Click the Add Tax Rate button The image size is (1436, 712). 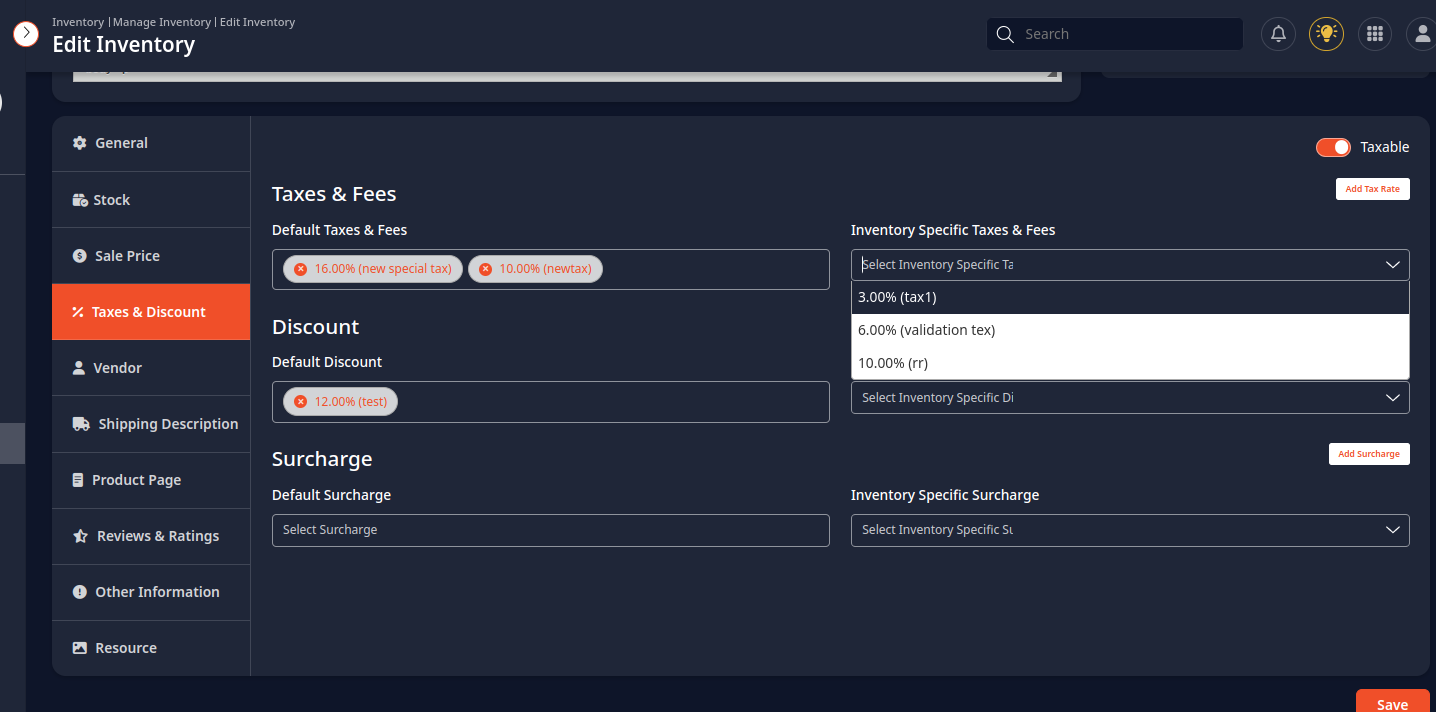(1372, 189)
